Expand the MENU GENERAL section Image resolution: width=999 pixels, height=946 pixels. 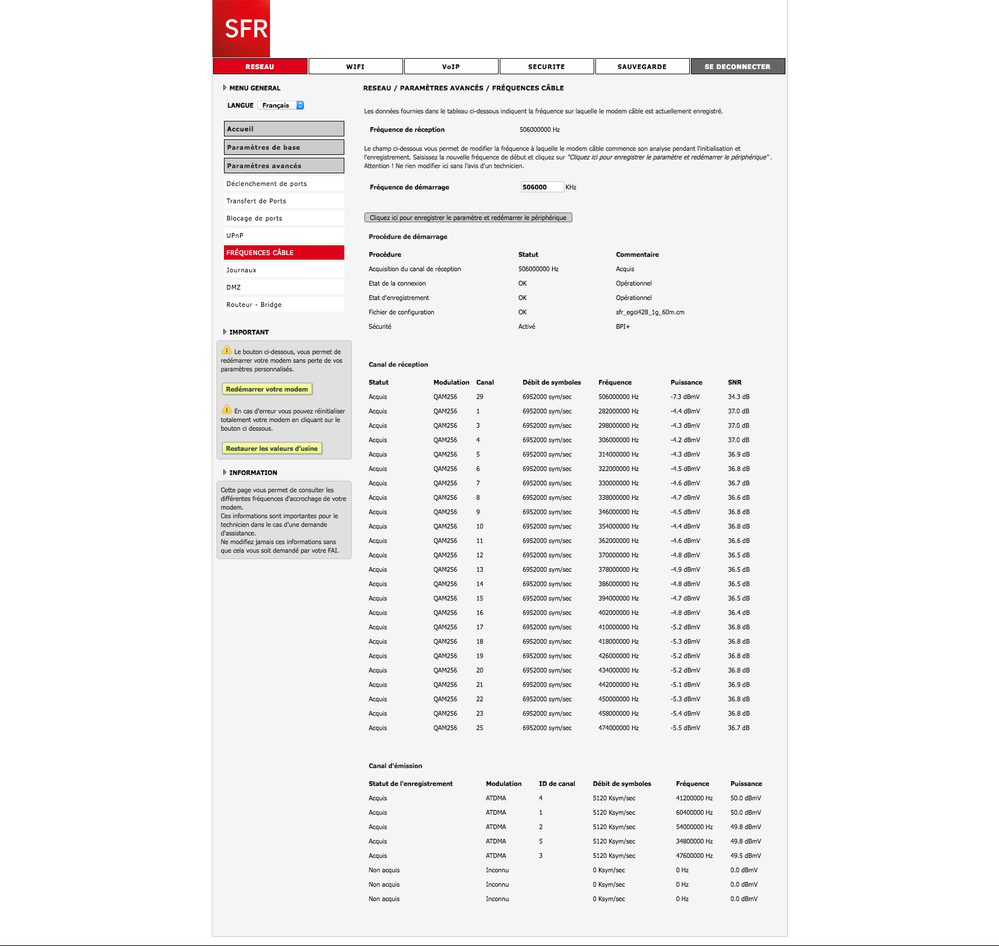pyautogui.click(x=251, y=86)
